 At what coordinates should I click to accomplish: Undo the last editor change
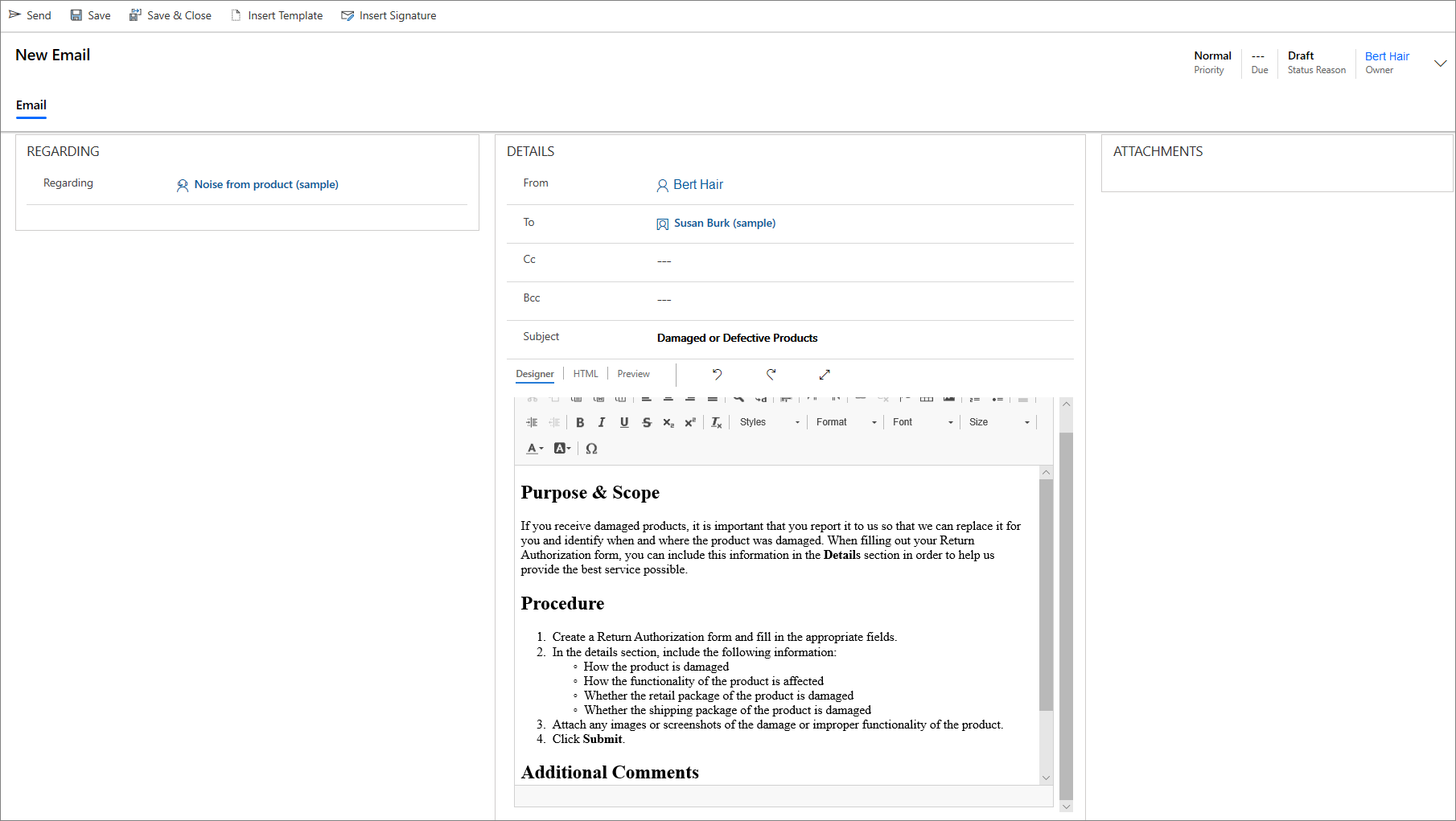click(x=716, y=375)
